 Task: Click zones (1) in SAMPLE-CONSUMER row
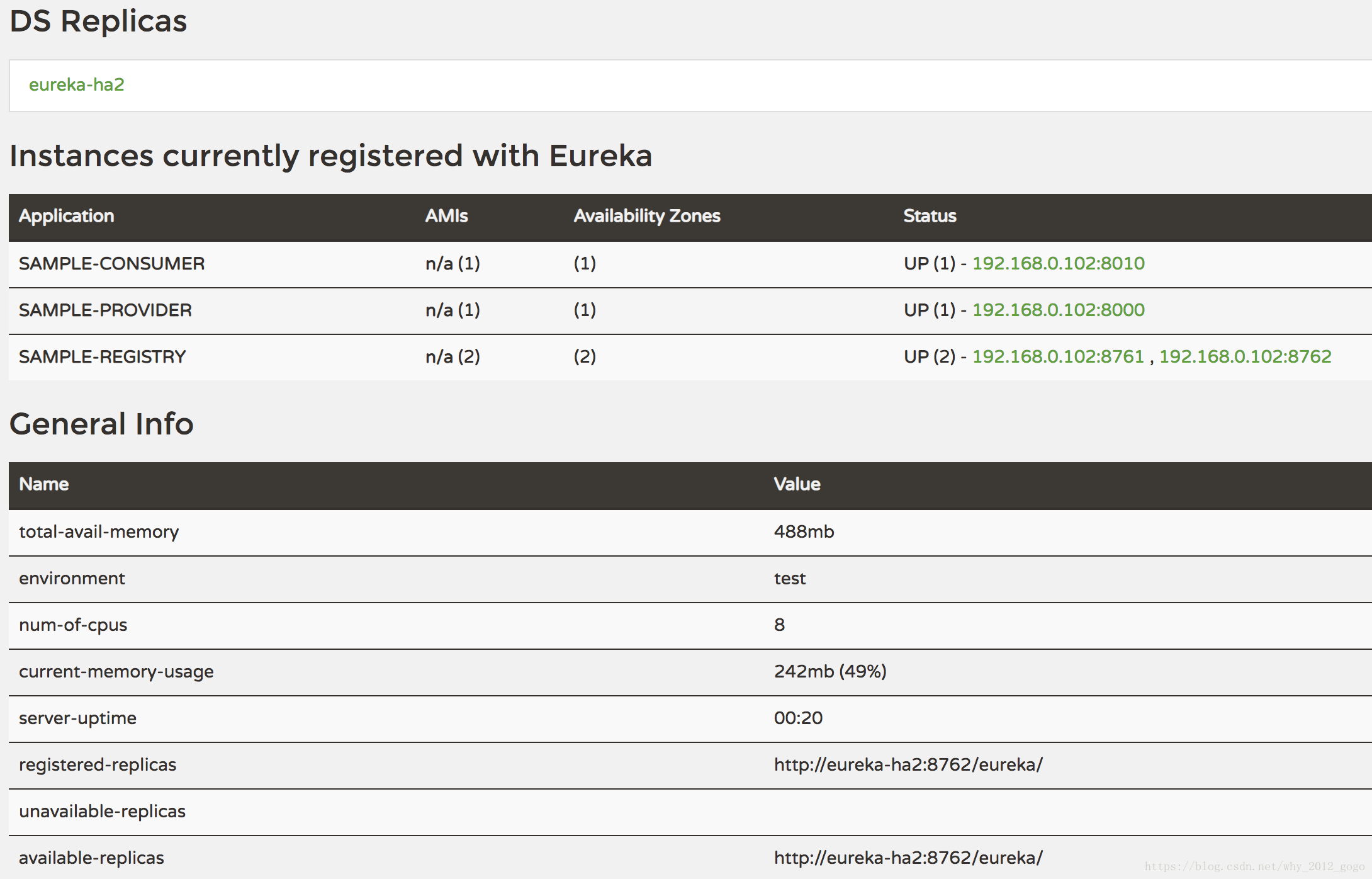585,263
